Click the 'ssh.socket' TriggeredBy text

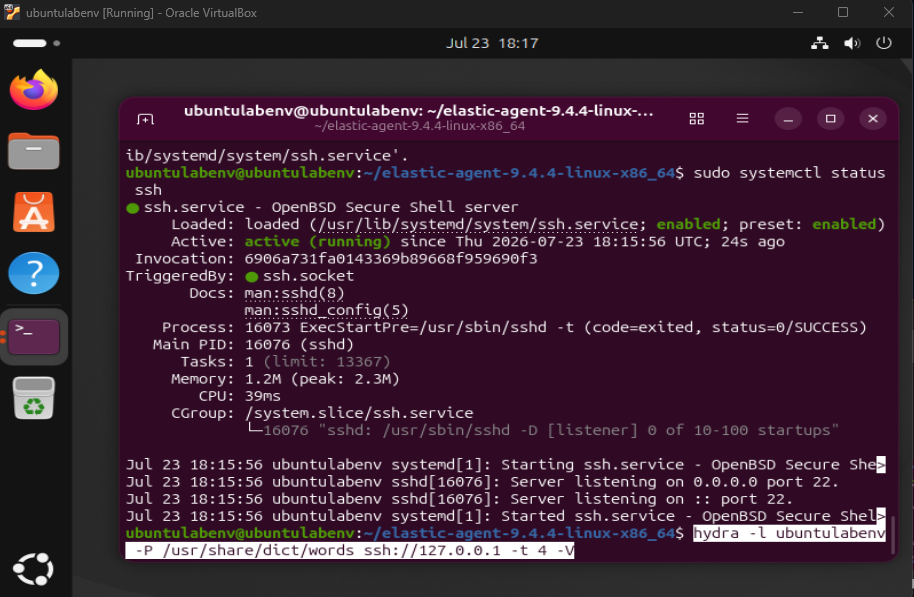coord(308,276)
